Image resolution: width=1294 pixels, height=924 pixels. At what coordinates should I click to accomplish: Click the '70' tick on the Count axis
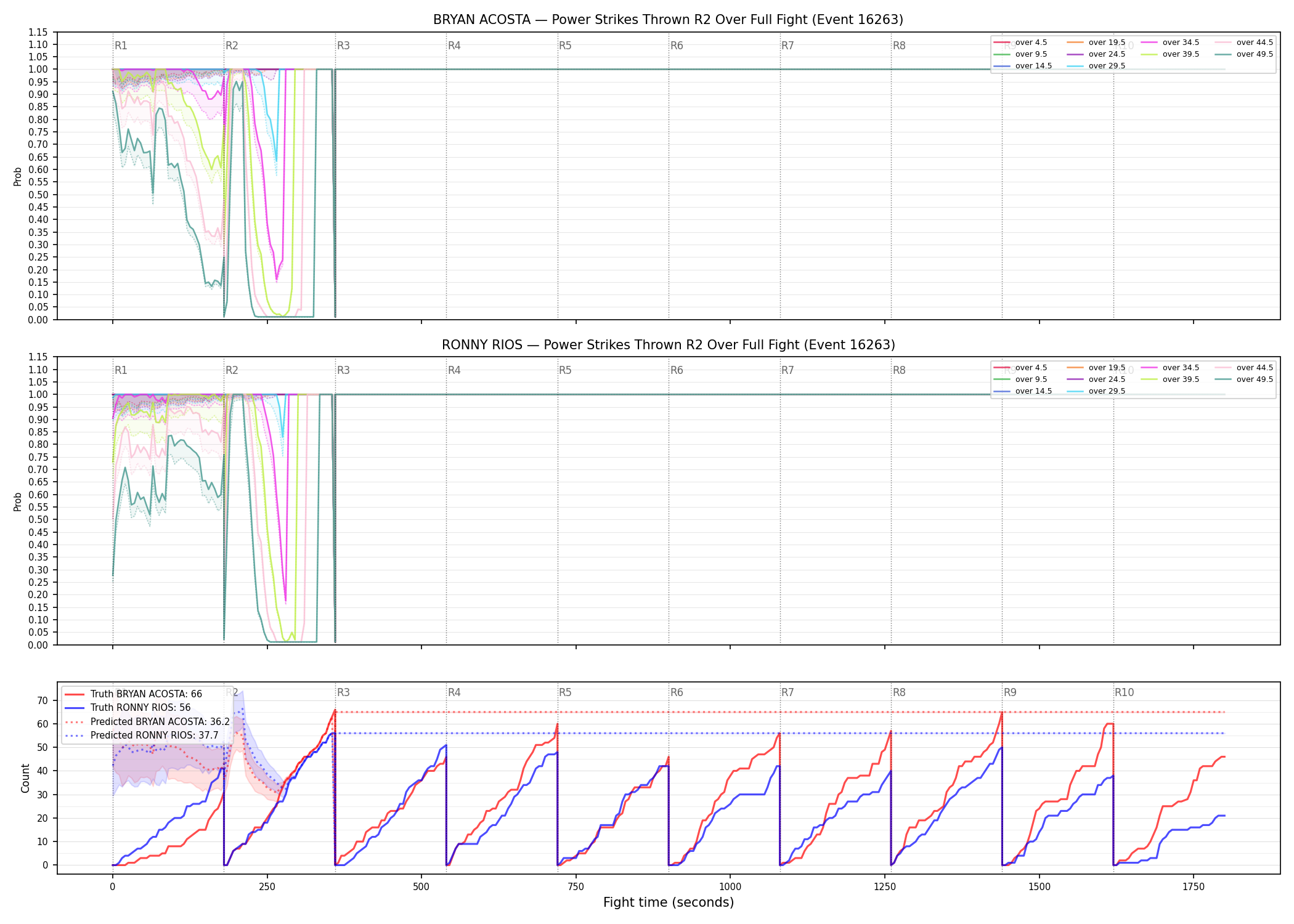43,700
